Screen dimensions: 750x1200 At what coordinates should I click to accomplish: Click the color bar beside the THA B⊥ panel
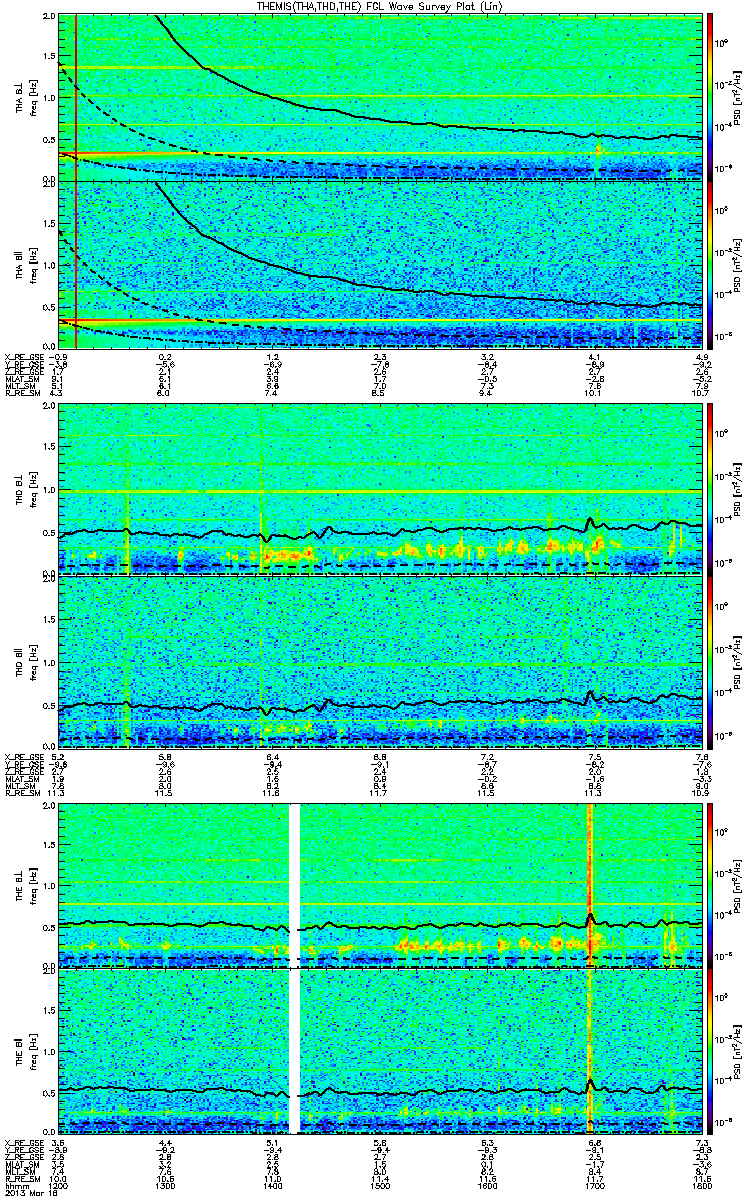711,97
